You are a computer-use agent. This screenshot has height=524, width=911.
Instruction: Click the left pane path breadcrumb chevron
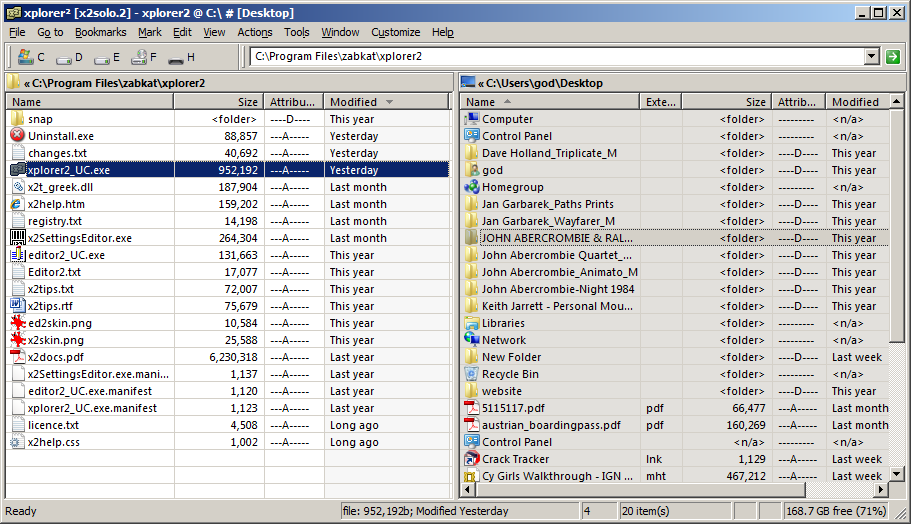(27, 83)
